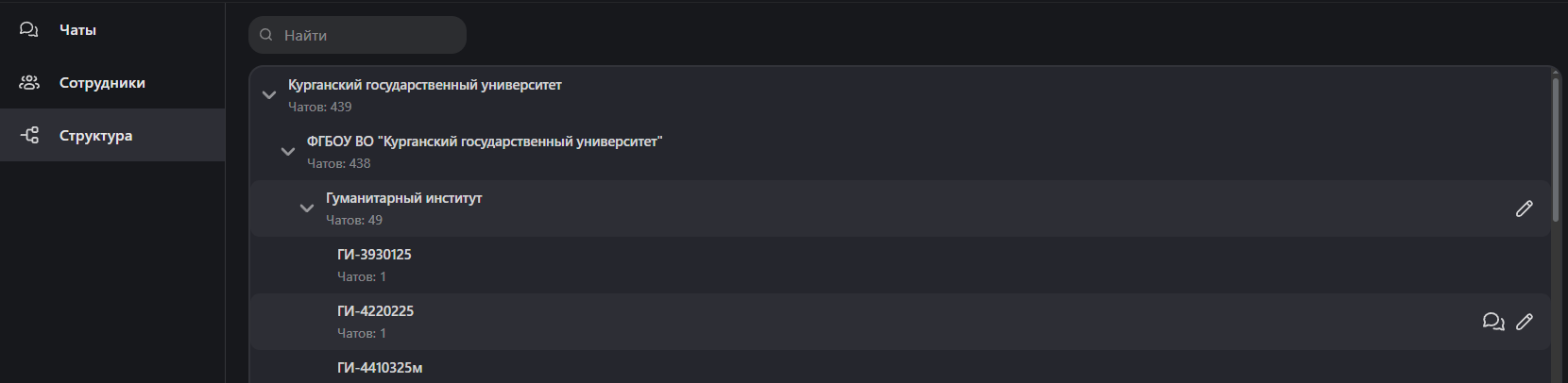Focus the Найти search field

point(368,35)
